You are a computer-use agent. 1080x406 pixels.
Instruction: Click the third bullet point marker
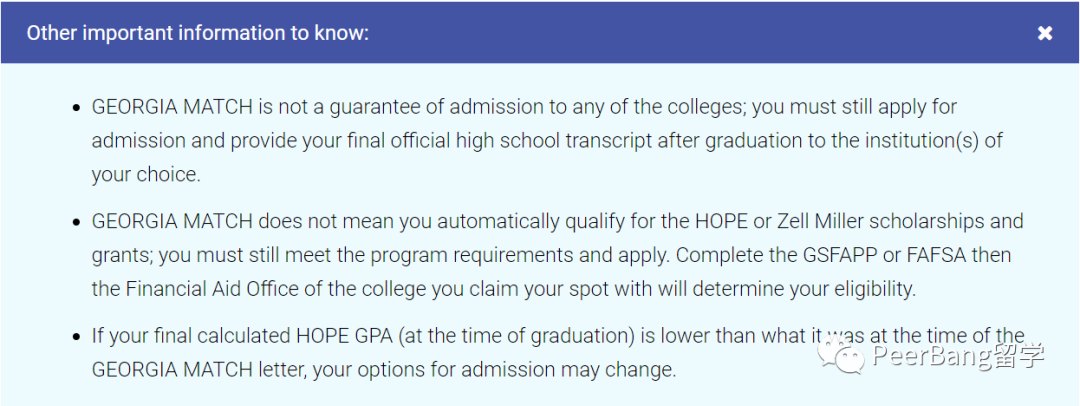(x=76, y=338)
